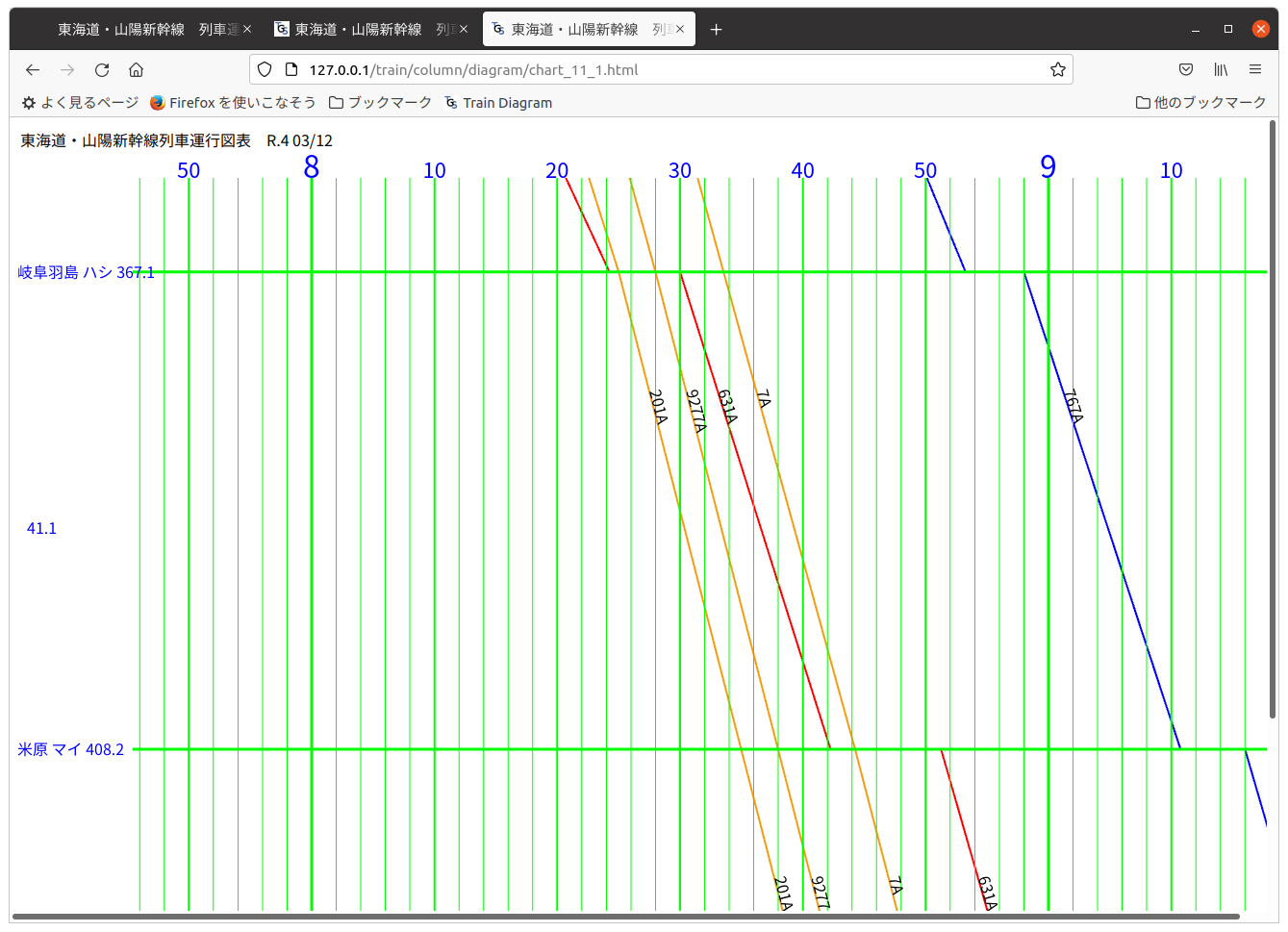Open the ブックマーク folder

pos(380,103)
